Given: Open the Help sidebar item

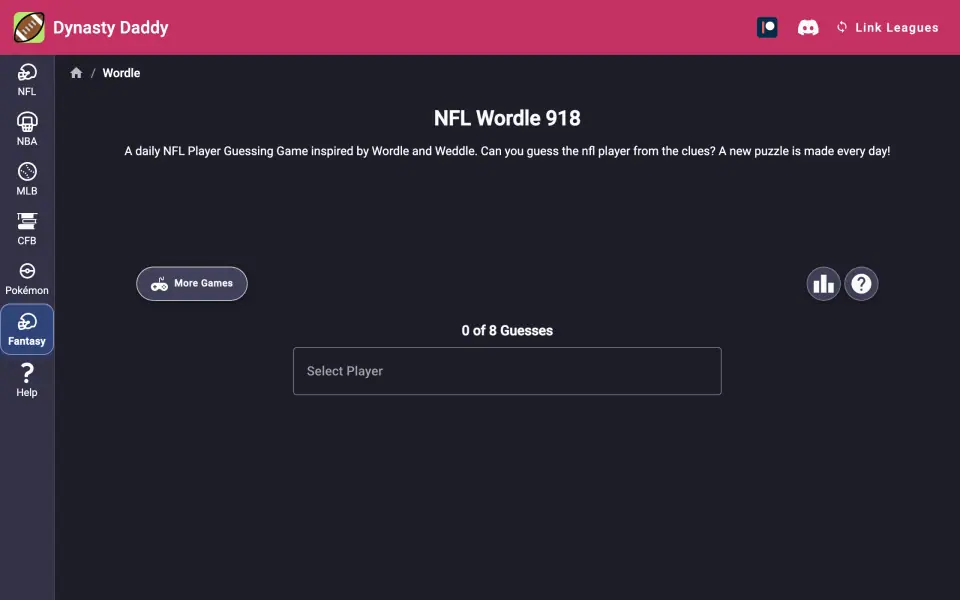Looking at the screenshot, I should pos(27,380).
